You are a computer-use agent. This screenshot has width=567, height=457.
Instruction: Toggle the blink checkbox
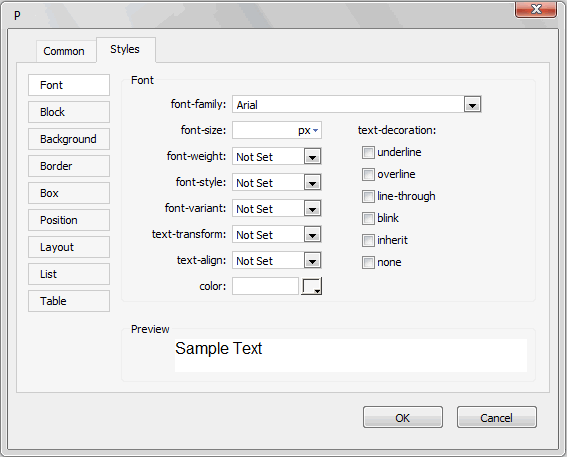pyautogui.click(x=368, y=218)
